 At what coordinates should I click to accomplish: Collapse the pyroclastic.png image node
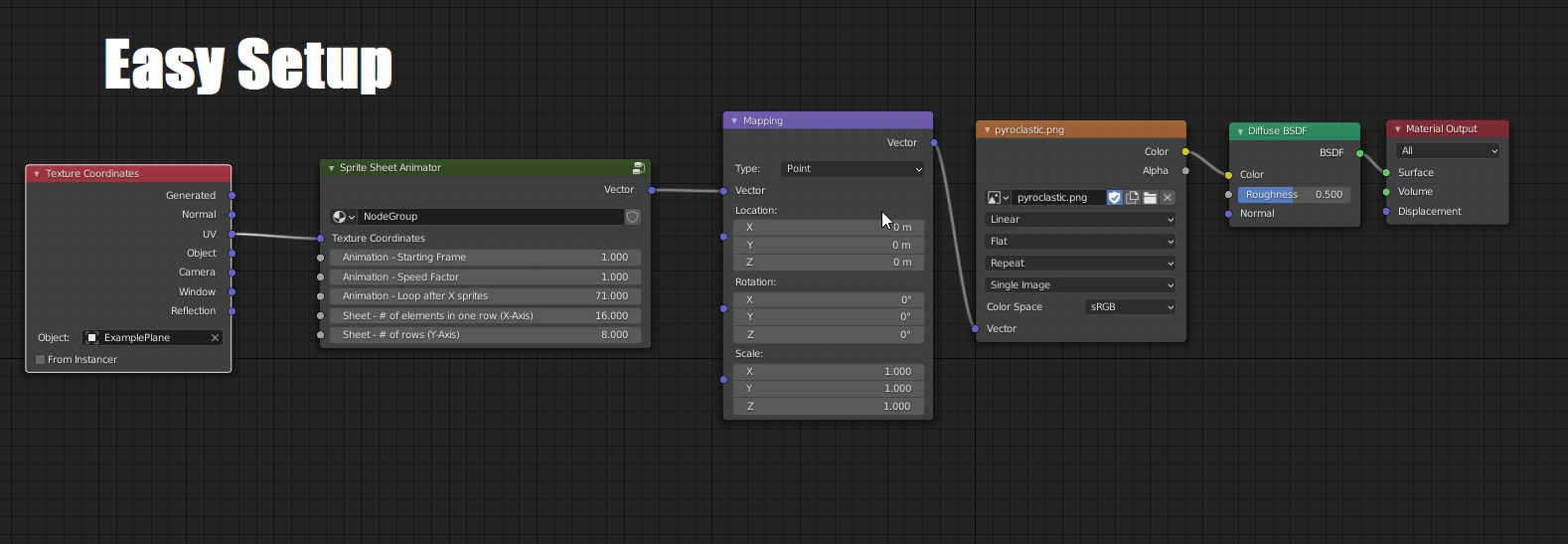pos(986,130)
